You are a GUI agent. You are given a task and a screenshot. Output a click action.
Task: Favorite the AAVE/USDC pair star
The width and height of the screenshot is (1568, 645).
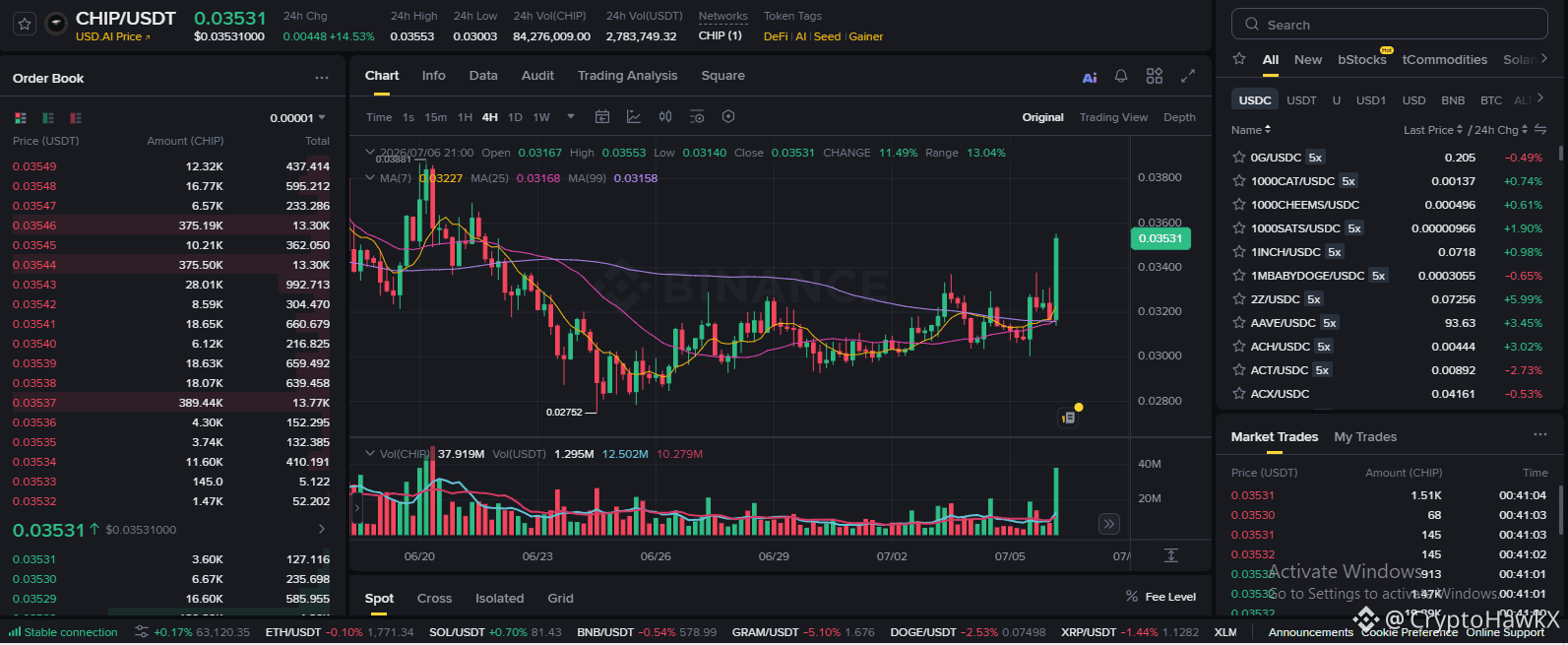[x=1239, y=323]
